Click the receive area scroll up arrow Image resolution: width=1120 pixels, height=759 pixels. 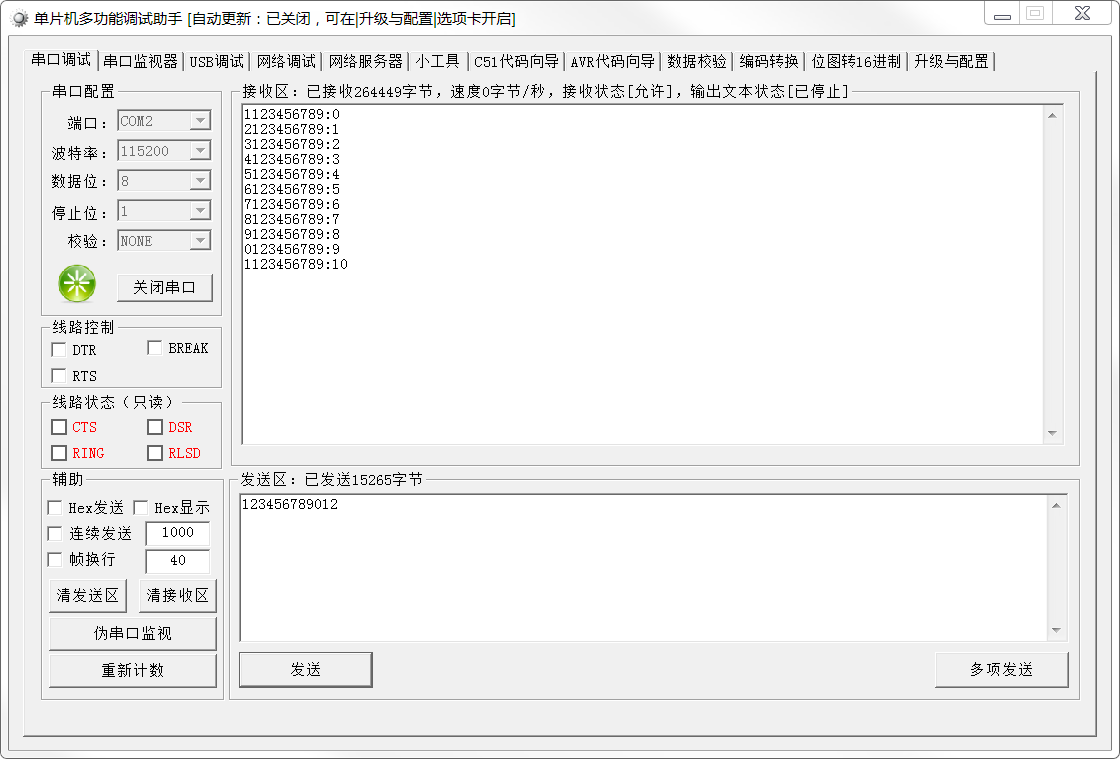tap(1052, 115)
